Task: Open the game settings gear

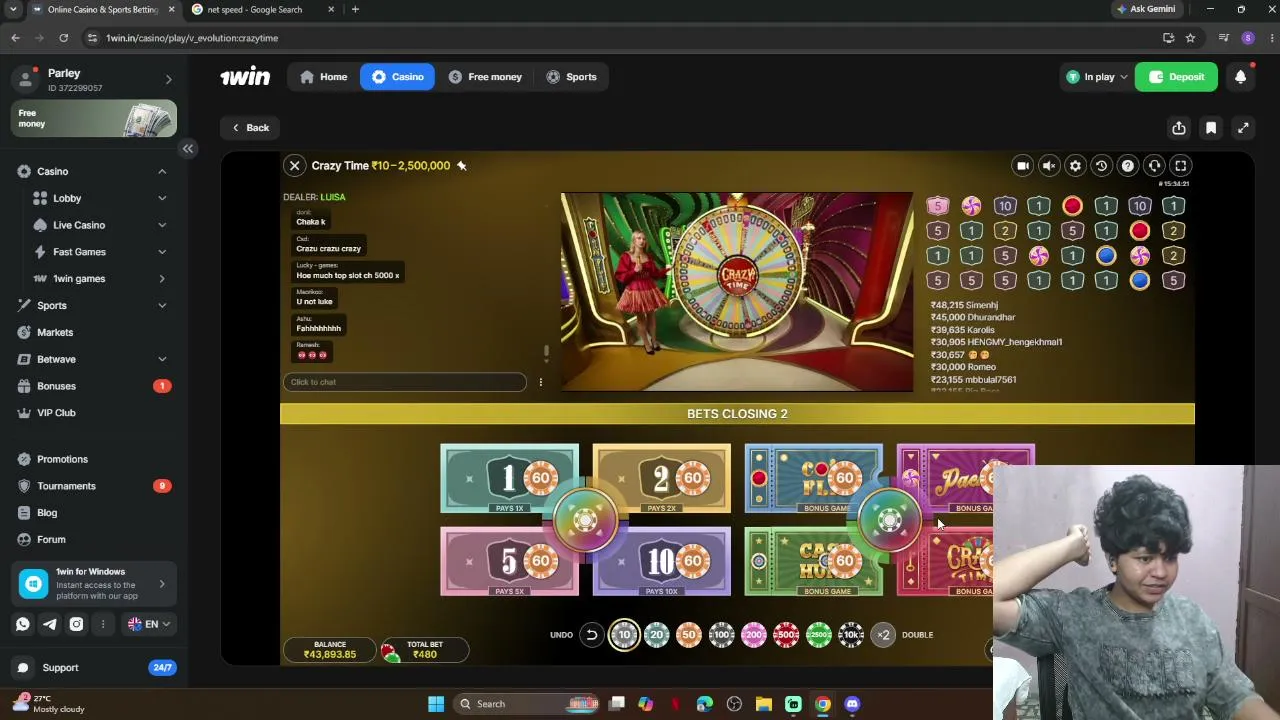Action: point(1075,166)
